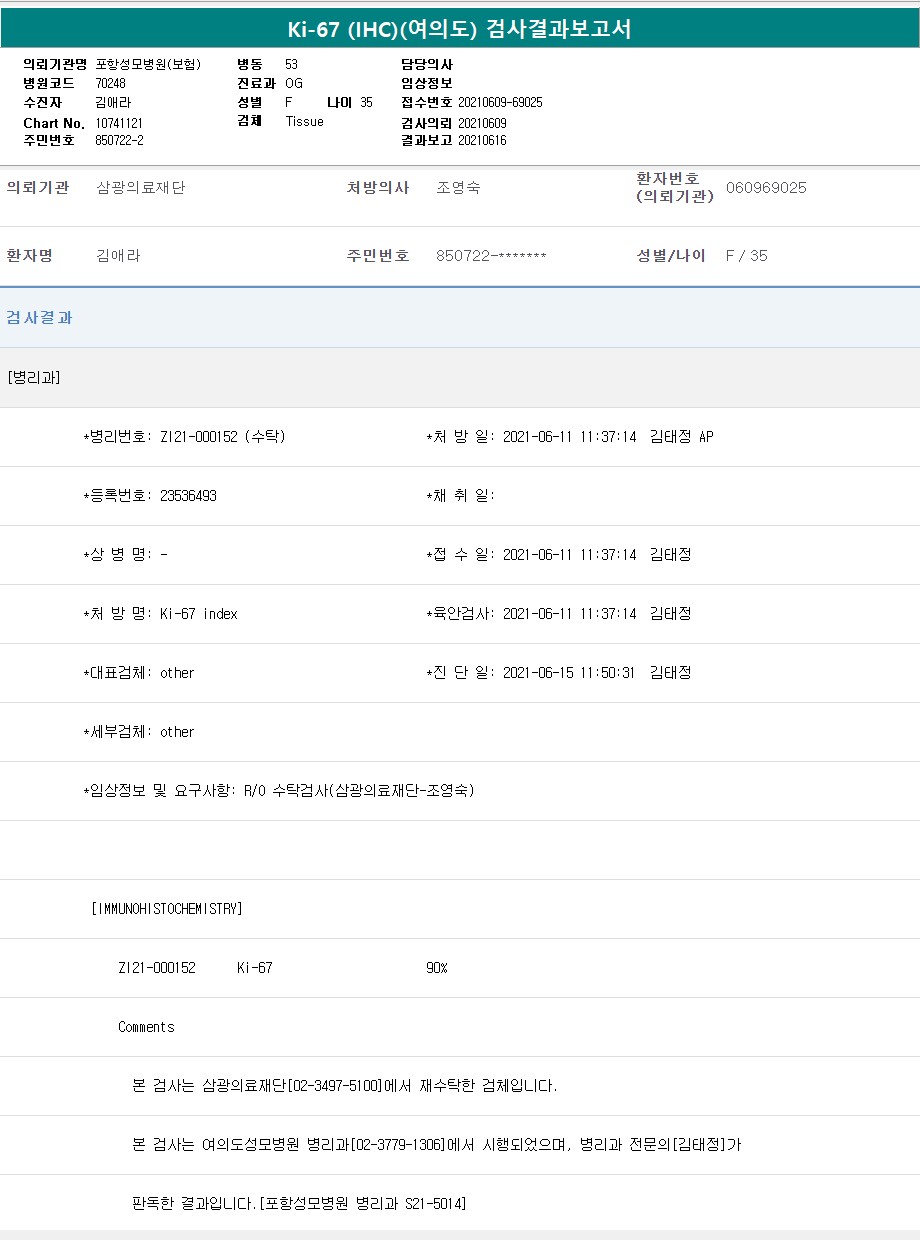Click the 임상정보 및 요구사항 row

pyautogui.click(x=279, y=791)
